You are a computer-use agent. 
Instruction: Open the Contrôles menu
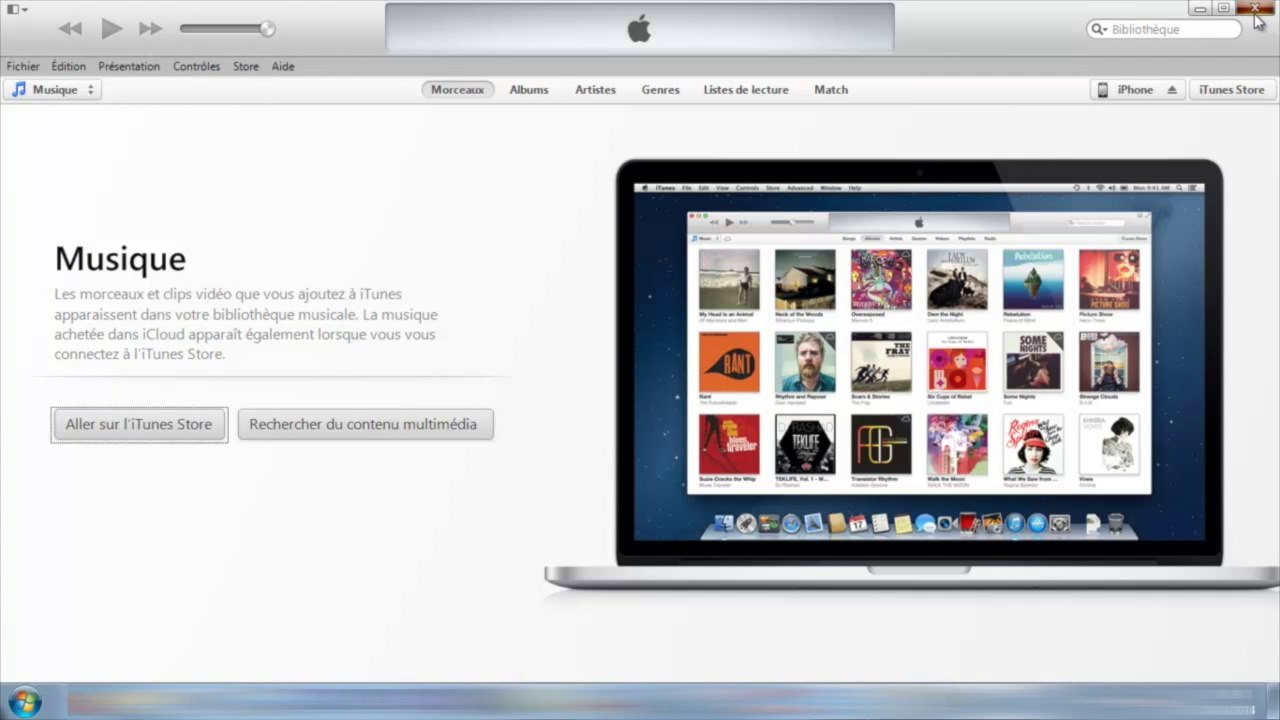[196, 66]
